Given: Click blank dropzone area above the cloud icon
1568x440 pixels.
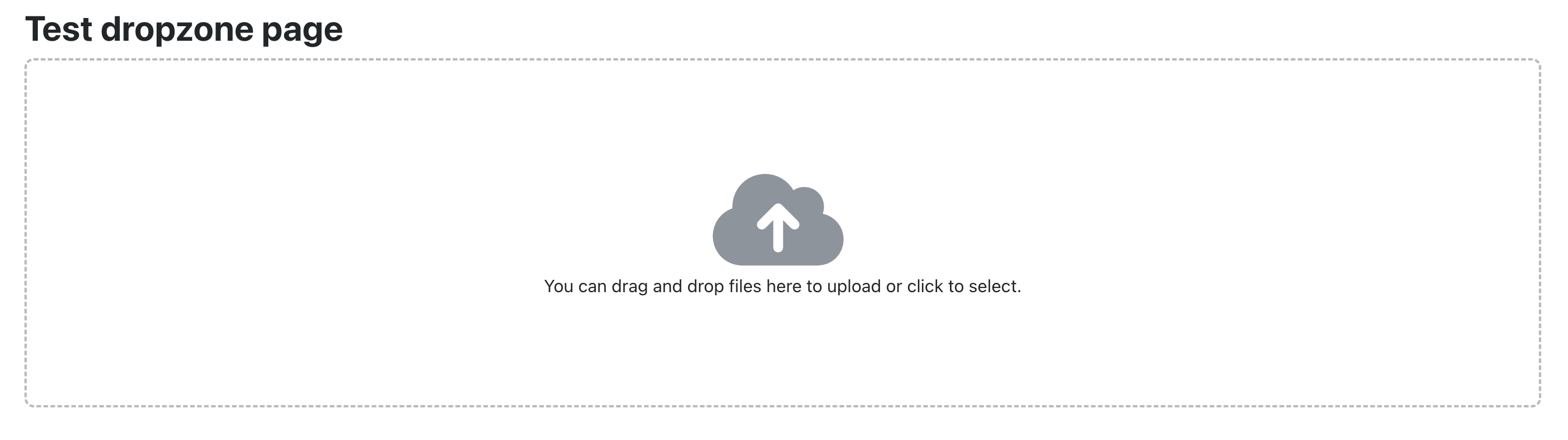Looking at the screenshot, I should [x=778, y=116].
